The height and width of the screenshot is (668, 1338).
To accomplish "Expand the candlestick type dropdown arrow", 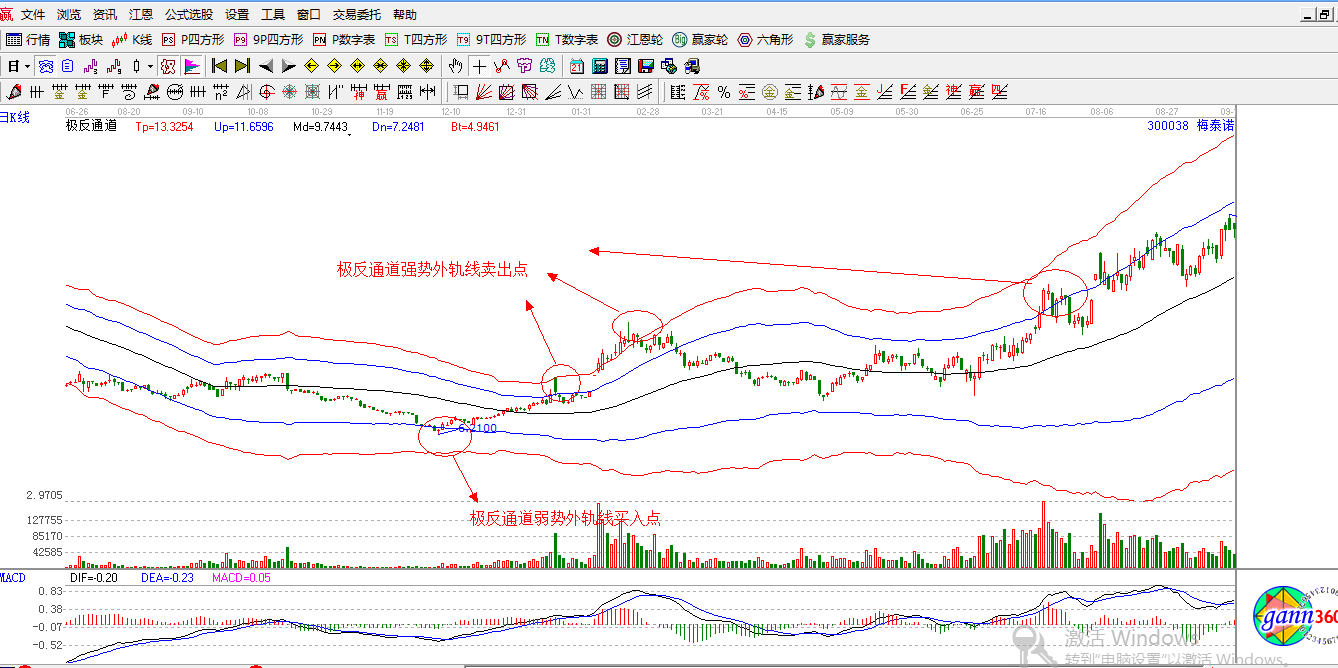I will pyautogui.click(x=151, y=66).
